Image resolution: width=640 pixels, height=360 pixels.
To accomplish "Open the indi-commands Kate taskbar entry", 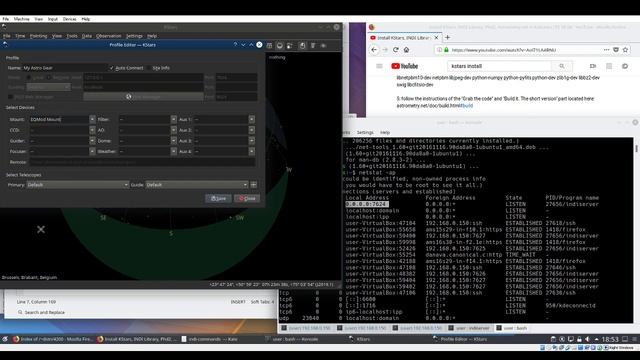I will (x=209, y=339).
